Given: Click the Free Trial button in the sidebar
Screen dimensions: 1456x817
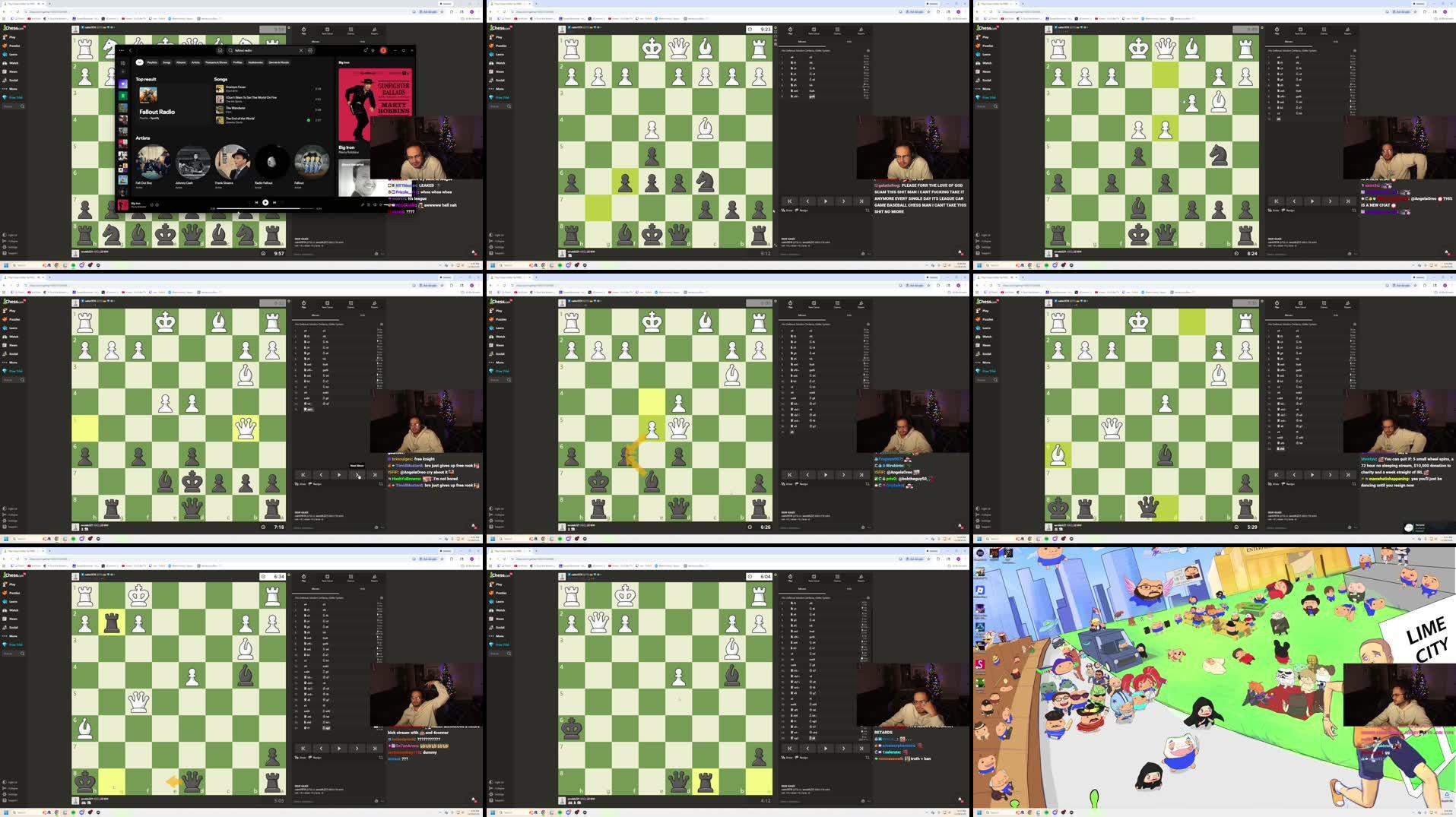Looking at the screenshot, I should [14, 97].
